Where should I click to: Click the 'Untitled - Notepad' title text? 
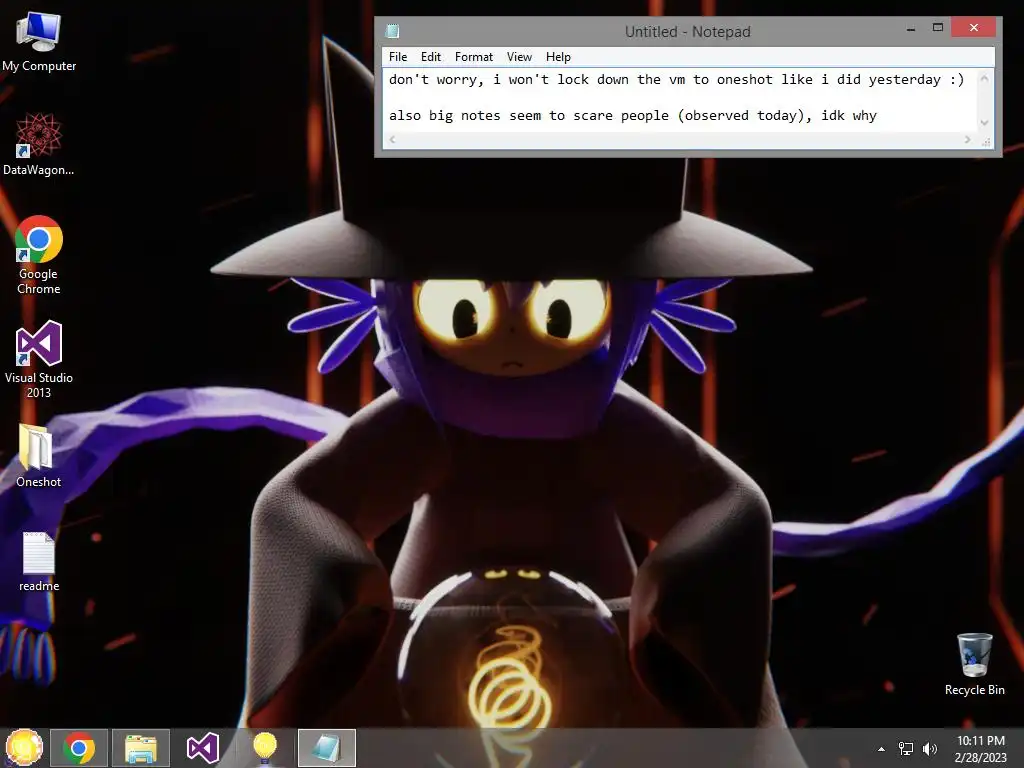[688, 31]
